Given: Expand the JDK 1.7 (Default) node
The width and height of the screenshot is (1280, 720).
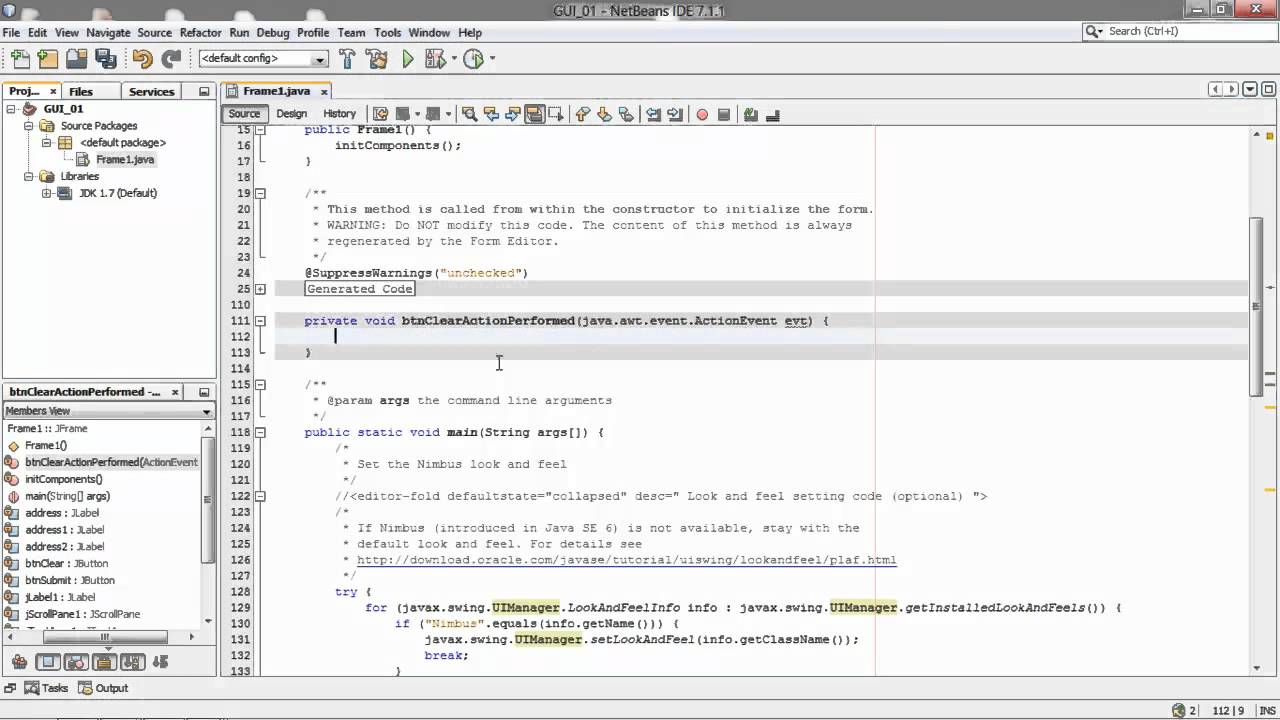Looking at the screenshot, I should click(47, 194).
